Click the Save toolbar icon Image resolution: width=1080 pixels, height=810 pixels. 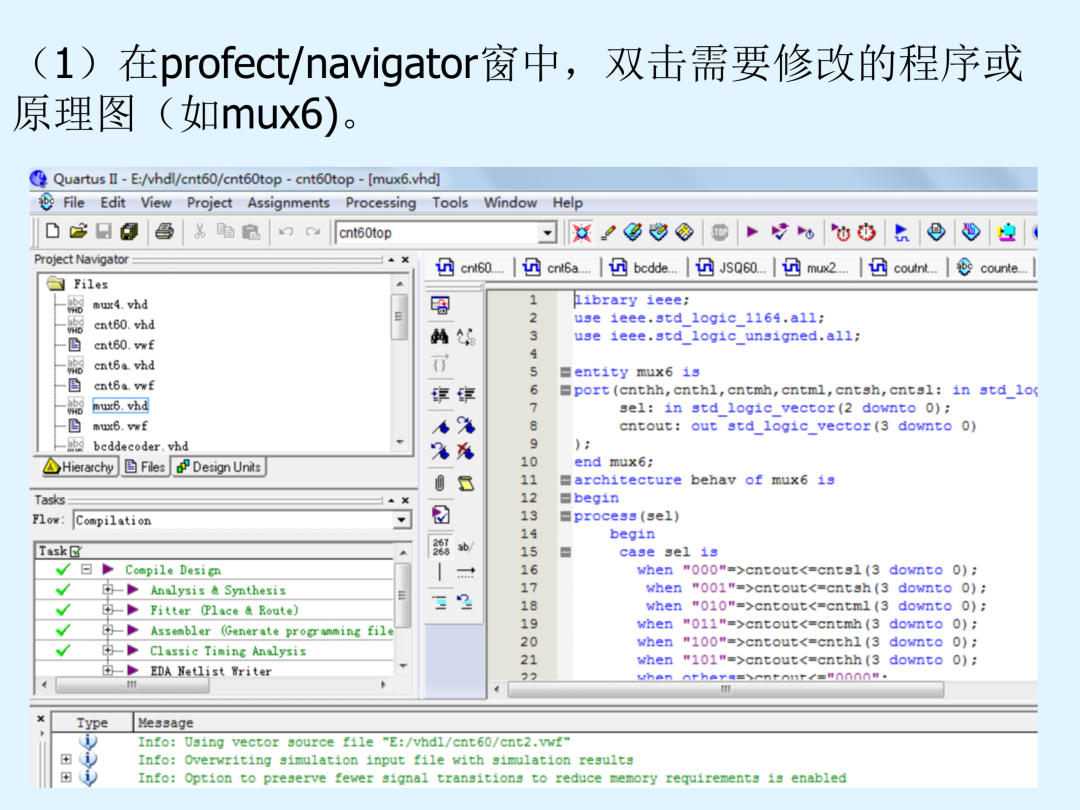coord(103,231)
